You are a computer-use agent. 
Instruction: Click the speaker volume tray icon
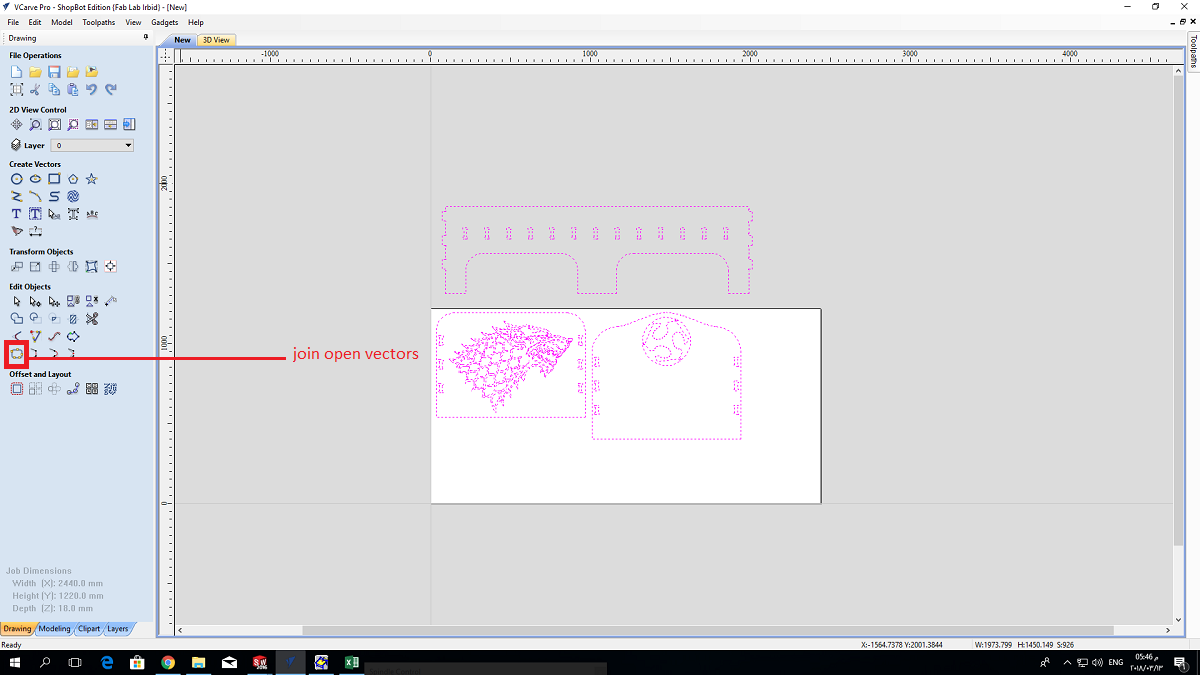click(1097, 662)
